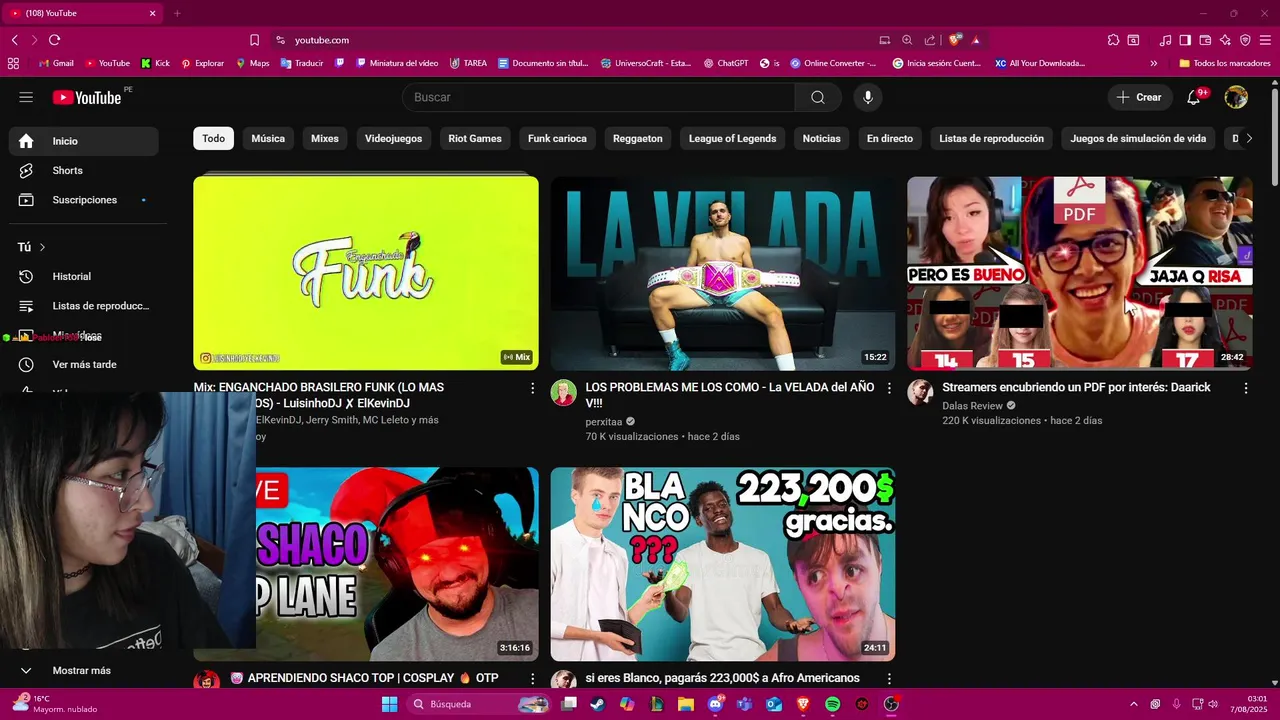Open the Shaco Top Lane thumbnail

coord(397,564)
